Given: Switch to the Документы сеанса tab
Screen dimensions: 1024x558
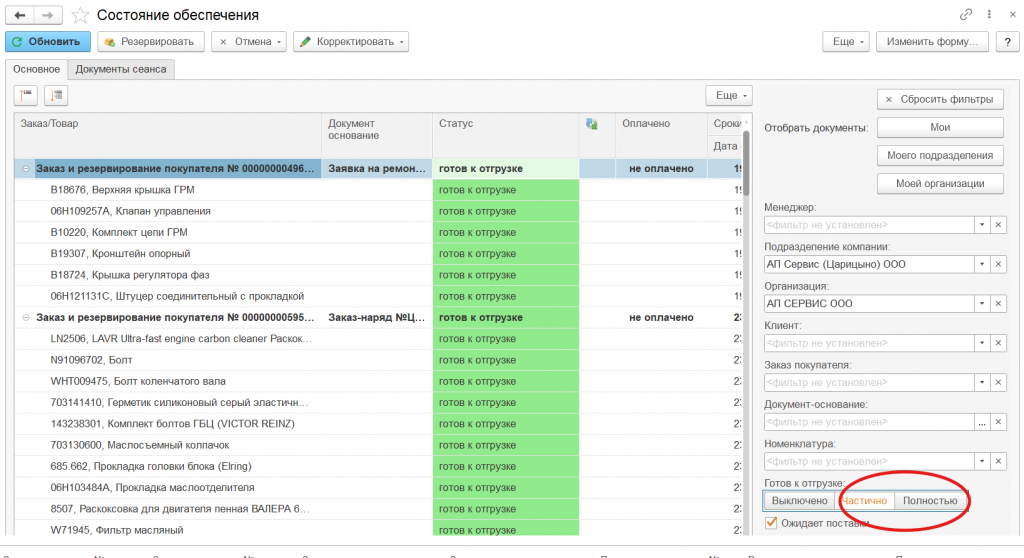Looking at the screenshot, I should pos(122,69).
